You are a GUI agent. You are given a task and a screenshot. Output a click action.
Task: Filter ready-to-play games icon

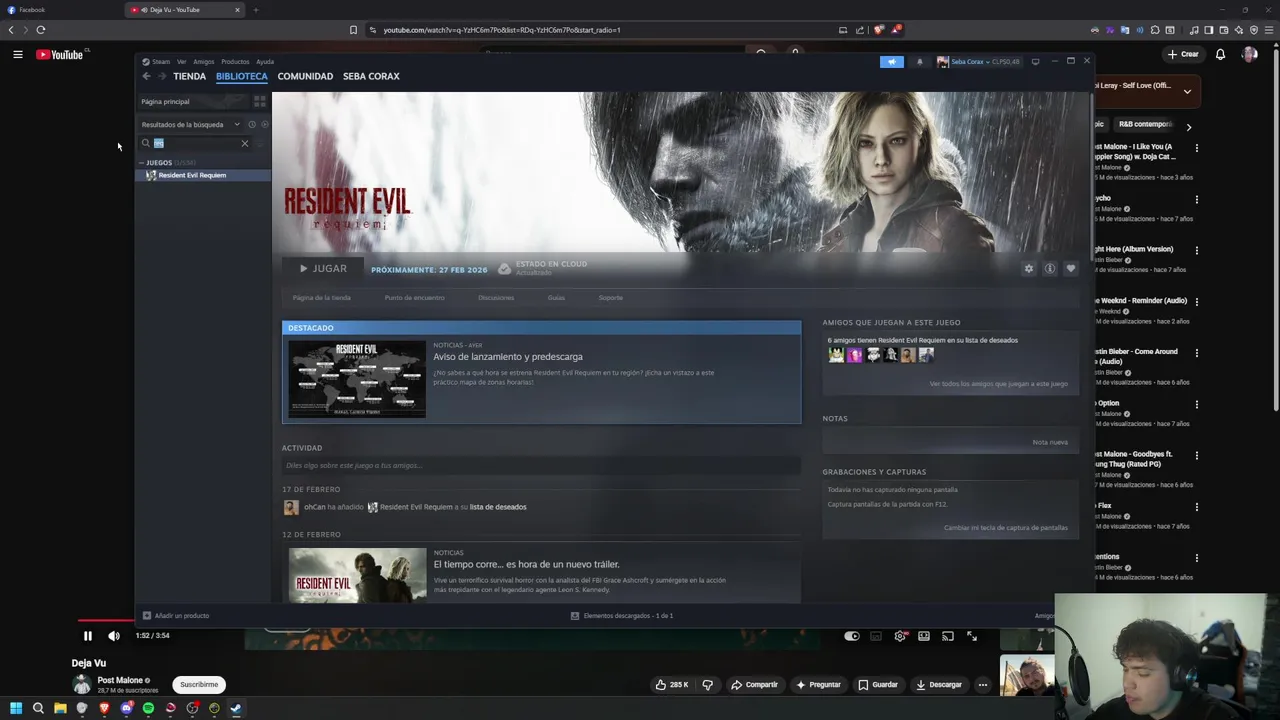264,125
